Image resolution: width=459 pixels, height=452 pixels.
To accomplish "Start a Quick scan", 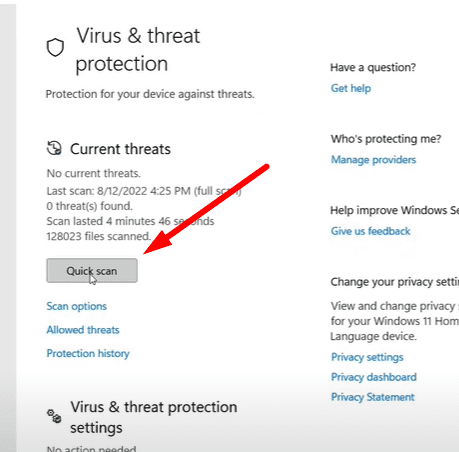I will point(92,271).
